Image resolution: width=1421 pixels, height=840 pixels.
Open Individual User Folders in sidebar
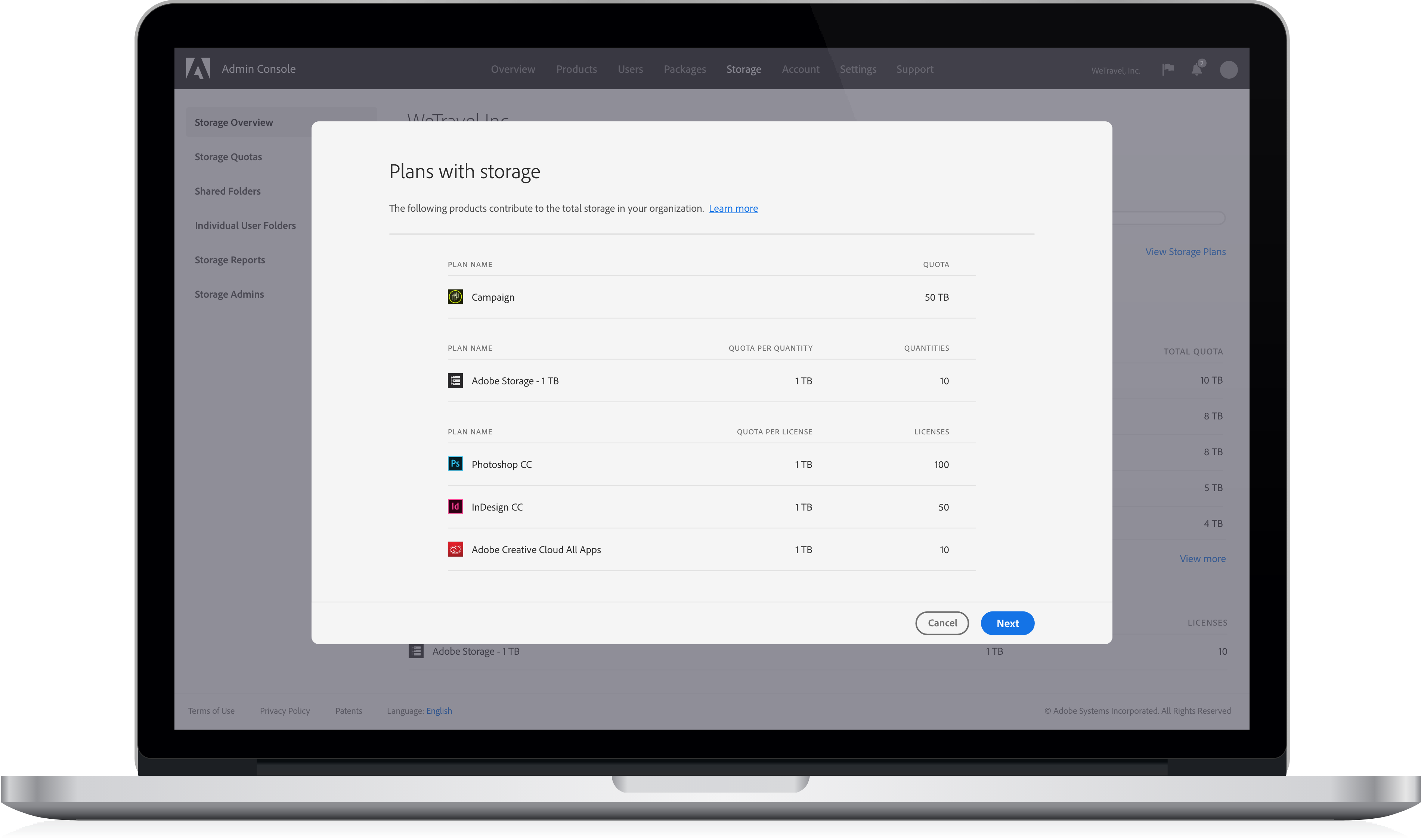[x=245, y=225]
